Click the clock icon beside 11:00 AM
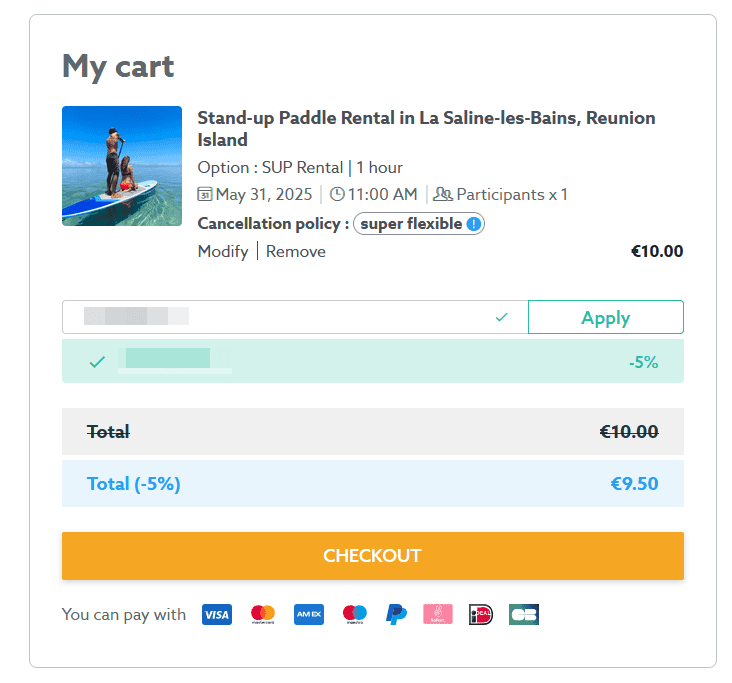Viewport: 732px width, 683px height. 337,194
